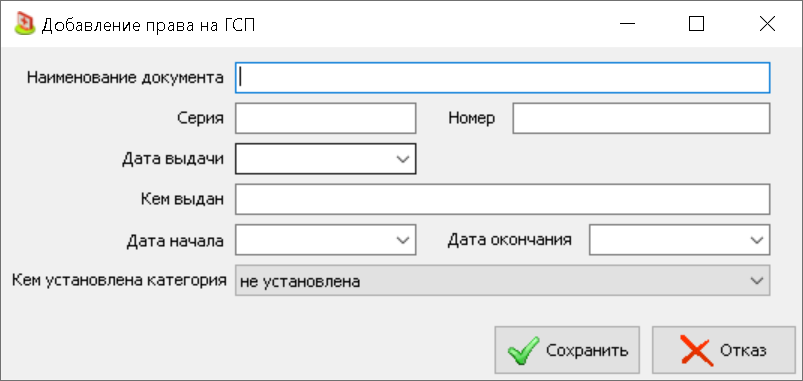Image resolution: width=803 pixels, height=381 pixels.
Task: Activate the Кем выдан text field
Action: [x=502, y=199]
